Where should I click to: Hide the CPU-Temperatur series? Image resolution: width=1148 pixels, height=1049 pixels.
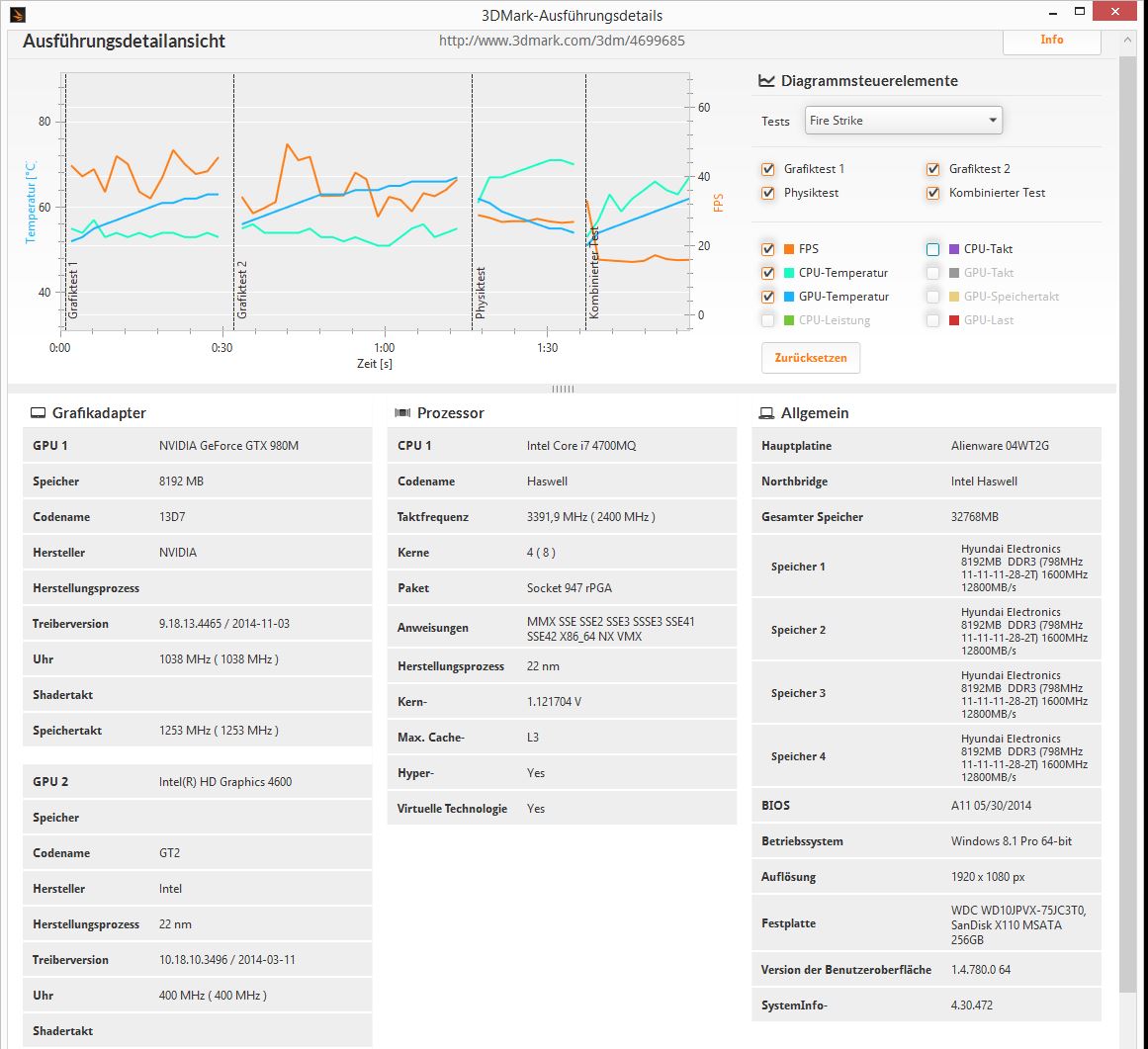click(x=768, y=273)
